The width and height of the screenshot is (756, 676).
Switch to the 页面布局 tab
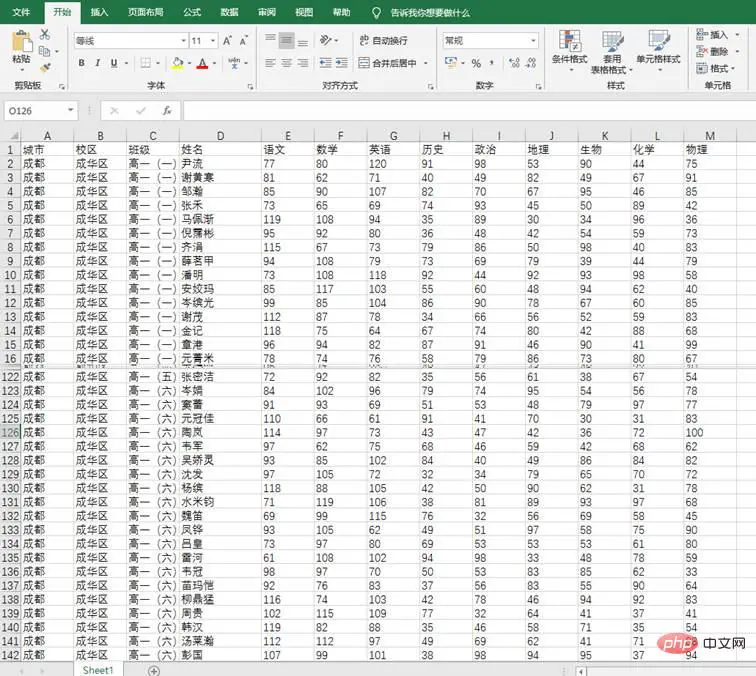pos(146,12)
